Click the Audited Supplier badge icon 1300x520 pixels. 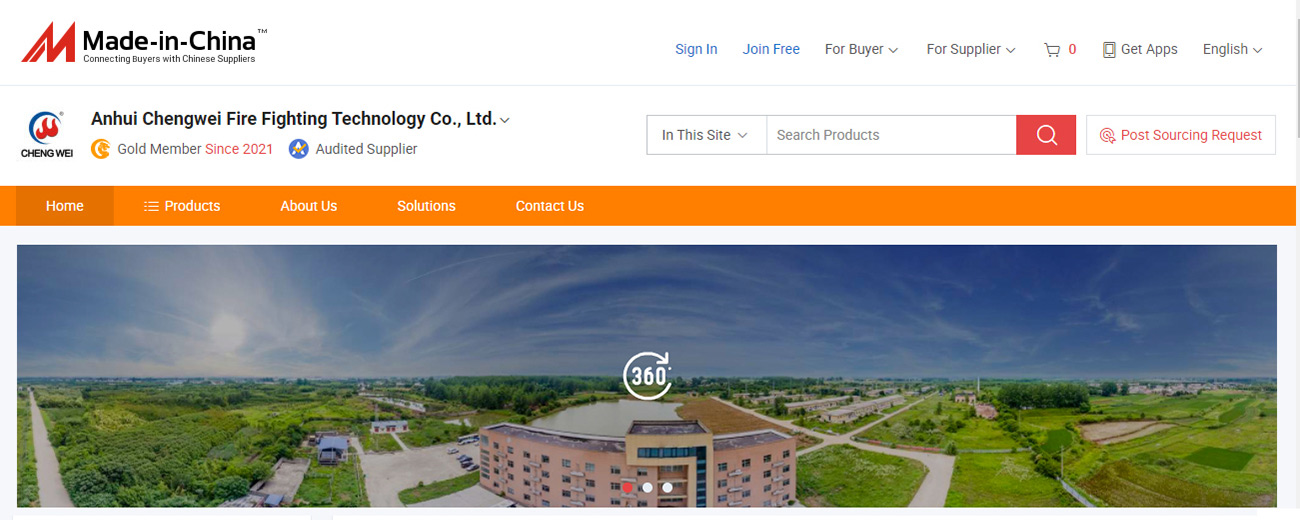click(x=298, y=149)
